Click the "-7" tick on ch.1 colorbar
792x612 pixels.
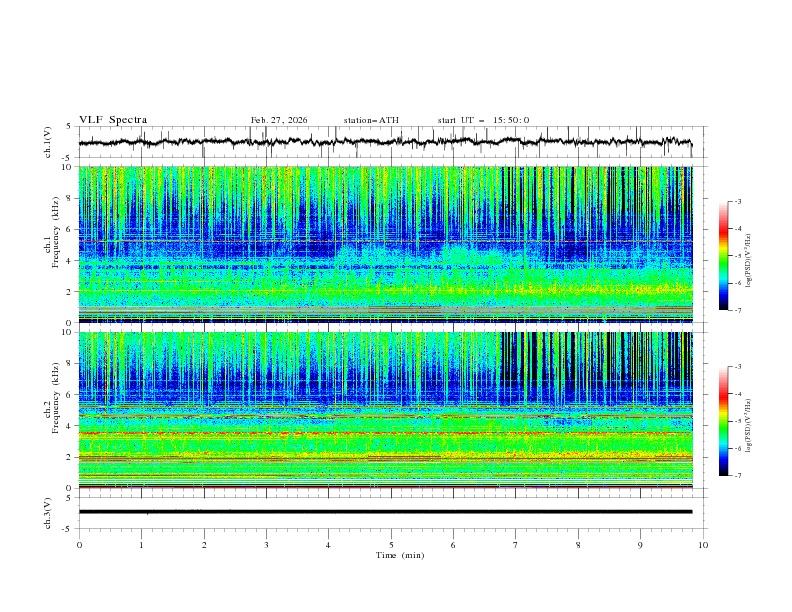pyautogui.click(x=738, y=310)
